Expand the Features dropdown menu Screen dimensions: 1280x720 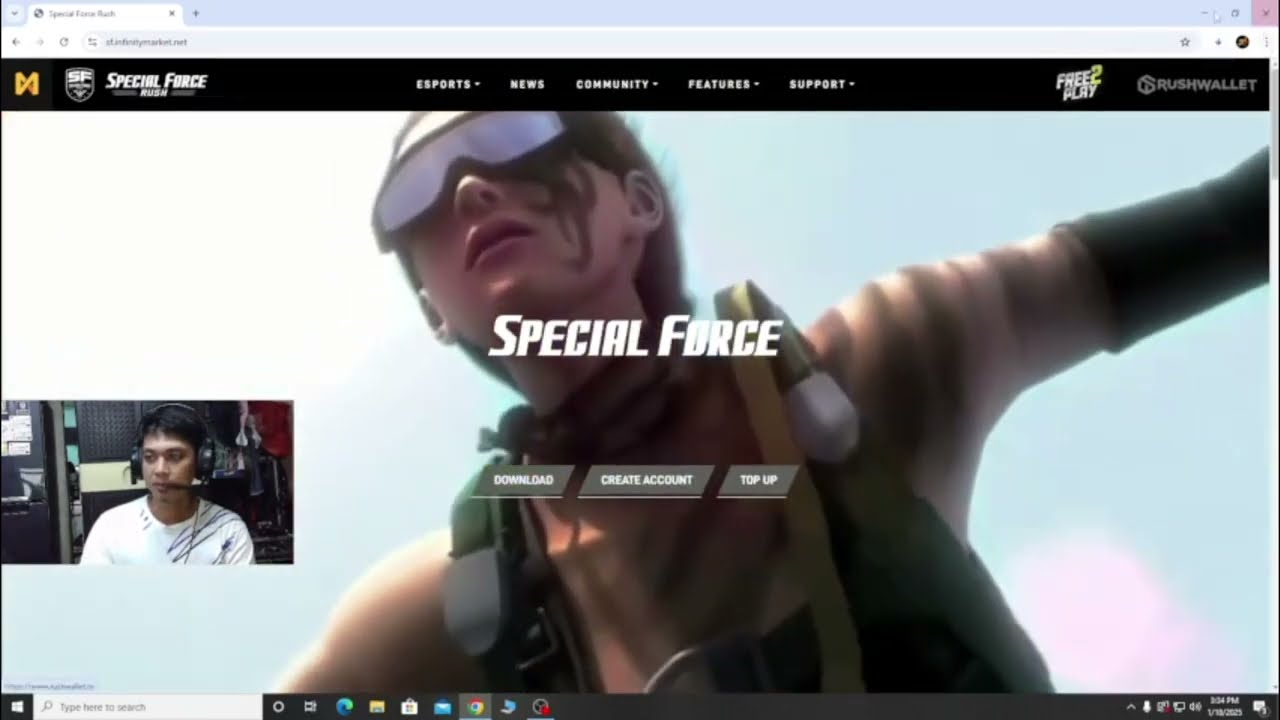point(724,84)
